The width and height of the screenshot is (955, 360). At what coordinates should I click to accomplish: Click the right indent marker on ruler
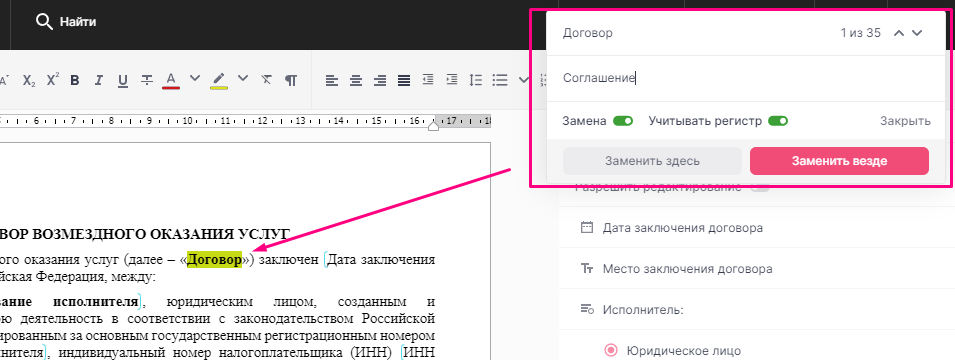(433, 127)
